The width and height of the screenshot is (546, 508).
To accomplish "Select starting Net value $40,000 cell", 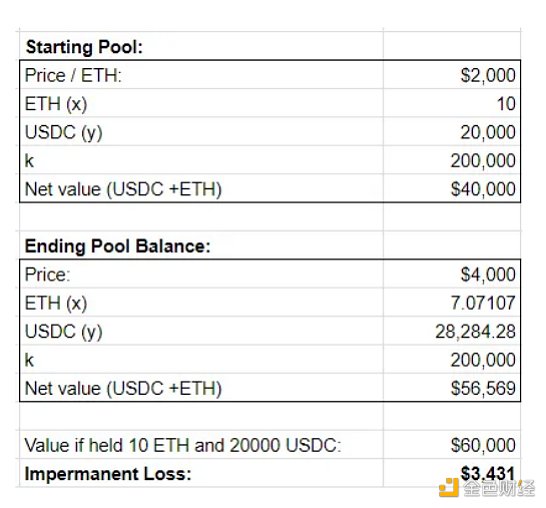I will [x=452, y=189].
